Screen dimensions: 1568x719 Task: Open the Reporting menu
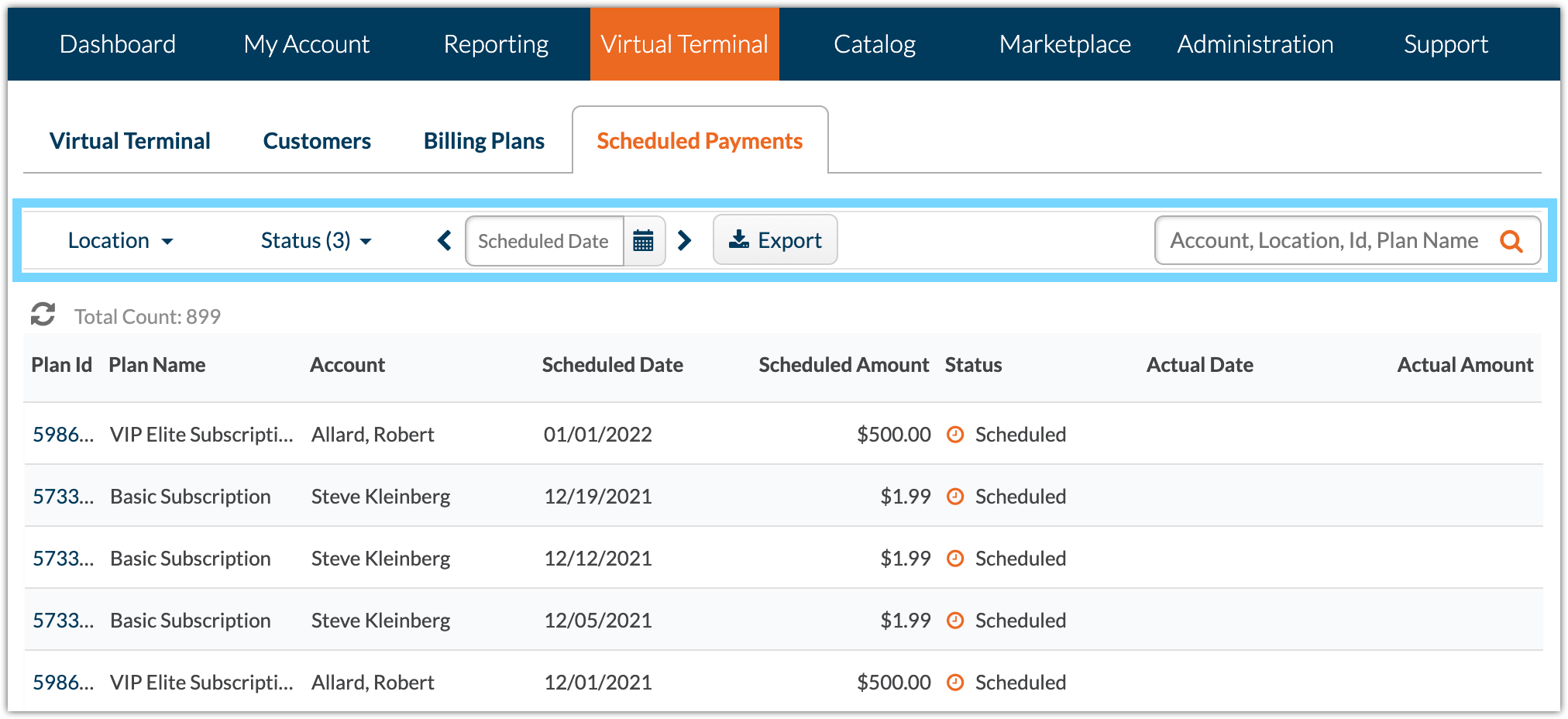(x=496, y=44)
